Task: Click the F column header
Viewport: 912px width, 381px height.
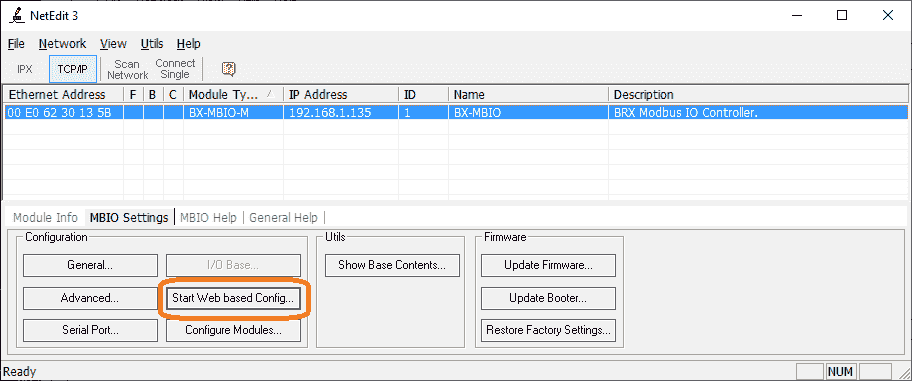Action: (x=133, y=94)
